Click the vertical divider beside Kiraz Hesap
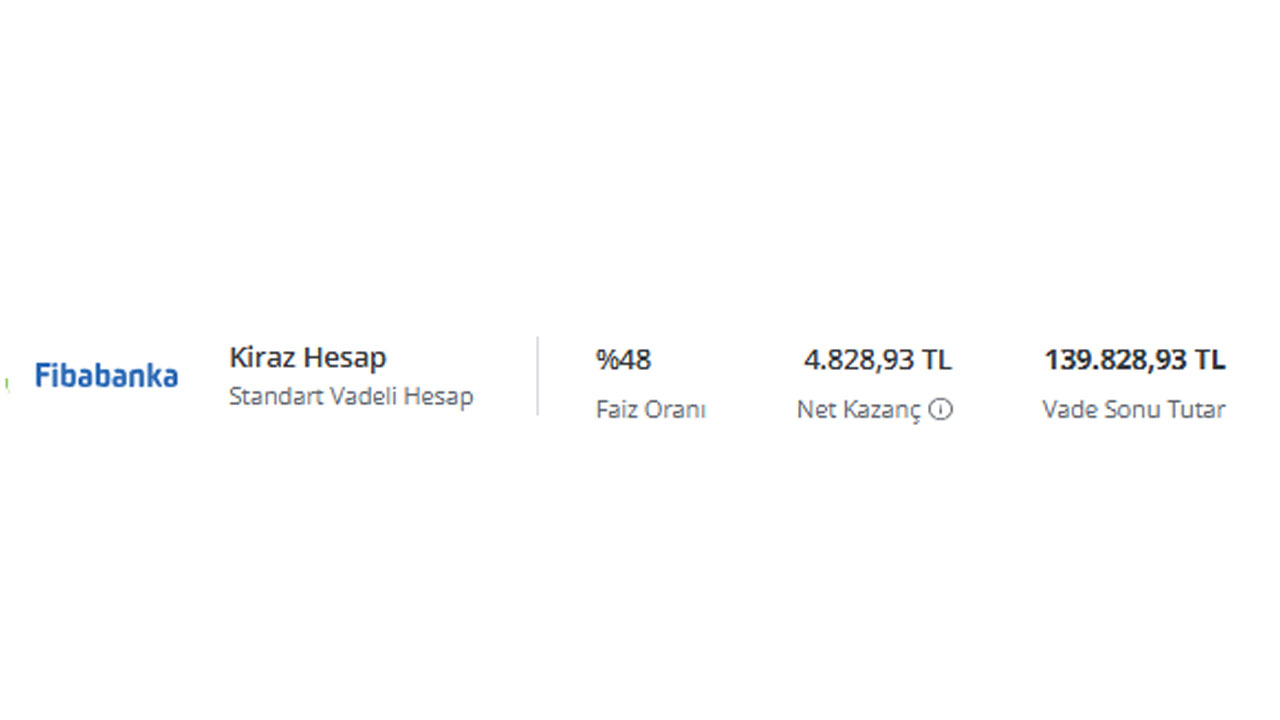Screen dimensions: 1280x720 click(537, 376)
